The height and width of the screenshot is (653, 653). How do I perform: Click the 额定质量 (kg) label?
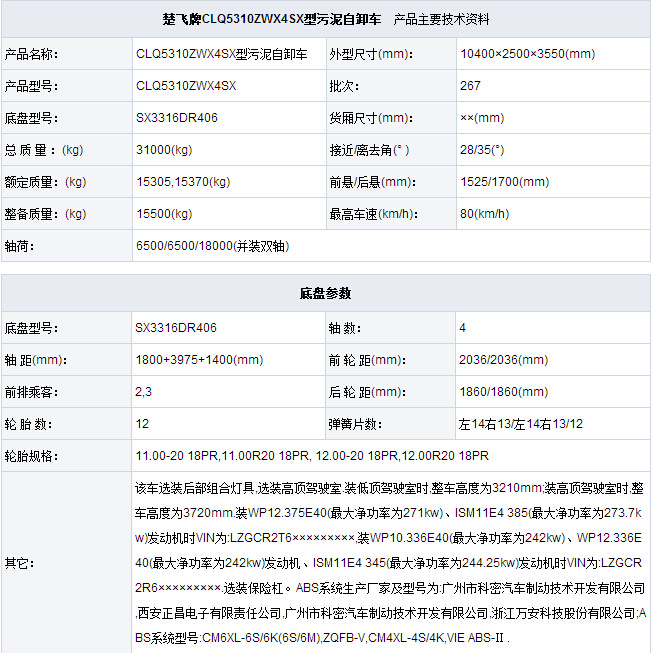pyautogui.click(x=45, y=182)
